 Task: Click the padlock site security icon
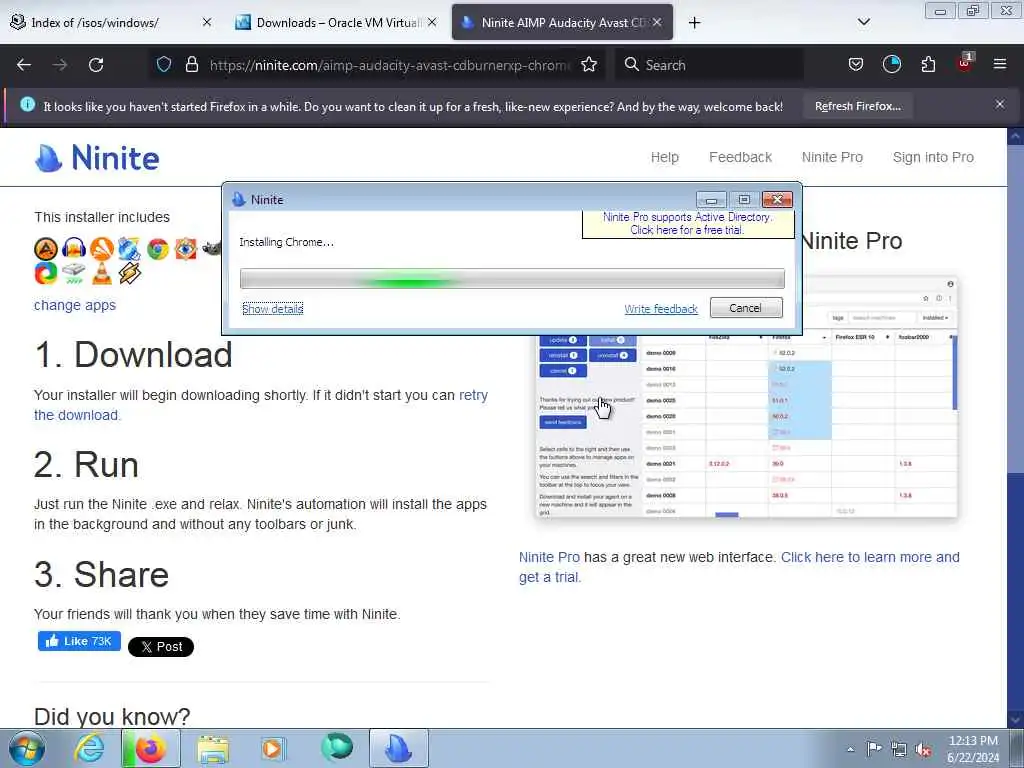coord(191,65)
